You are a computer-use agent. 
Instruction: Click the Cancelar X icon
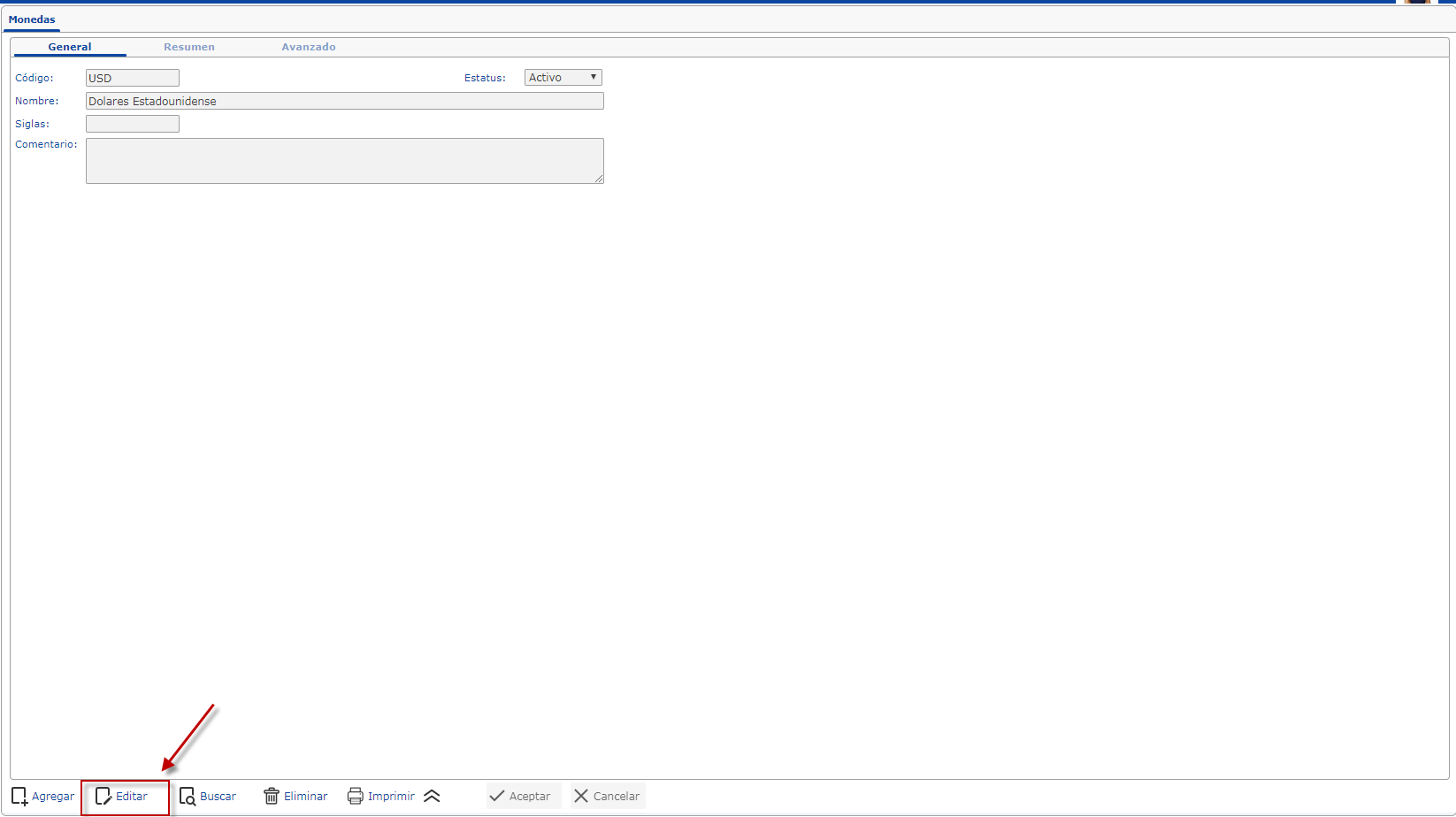pyautogui.click(x=581, y=797)
